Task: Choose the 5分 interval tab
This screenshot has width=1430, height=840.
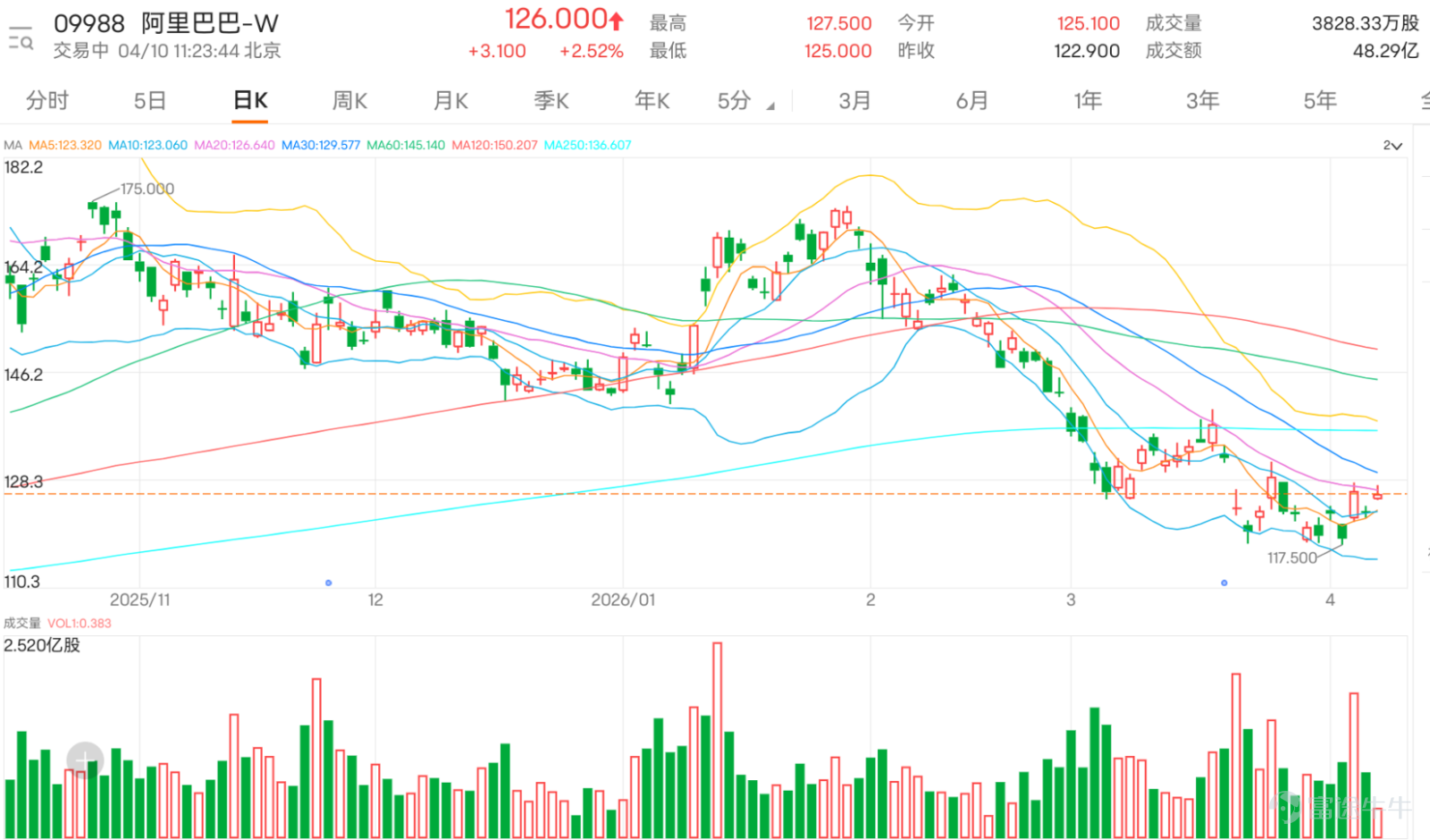Action: 734,100
